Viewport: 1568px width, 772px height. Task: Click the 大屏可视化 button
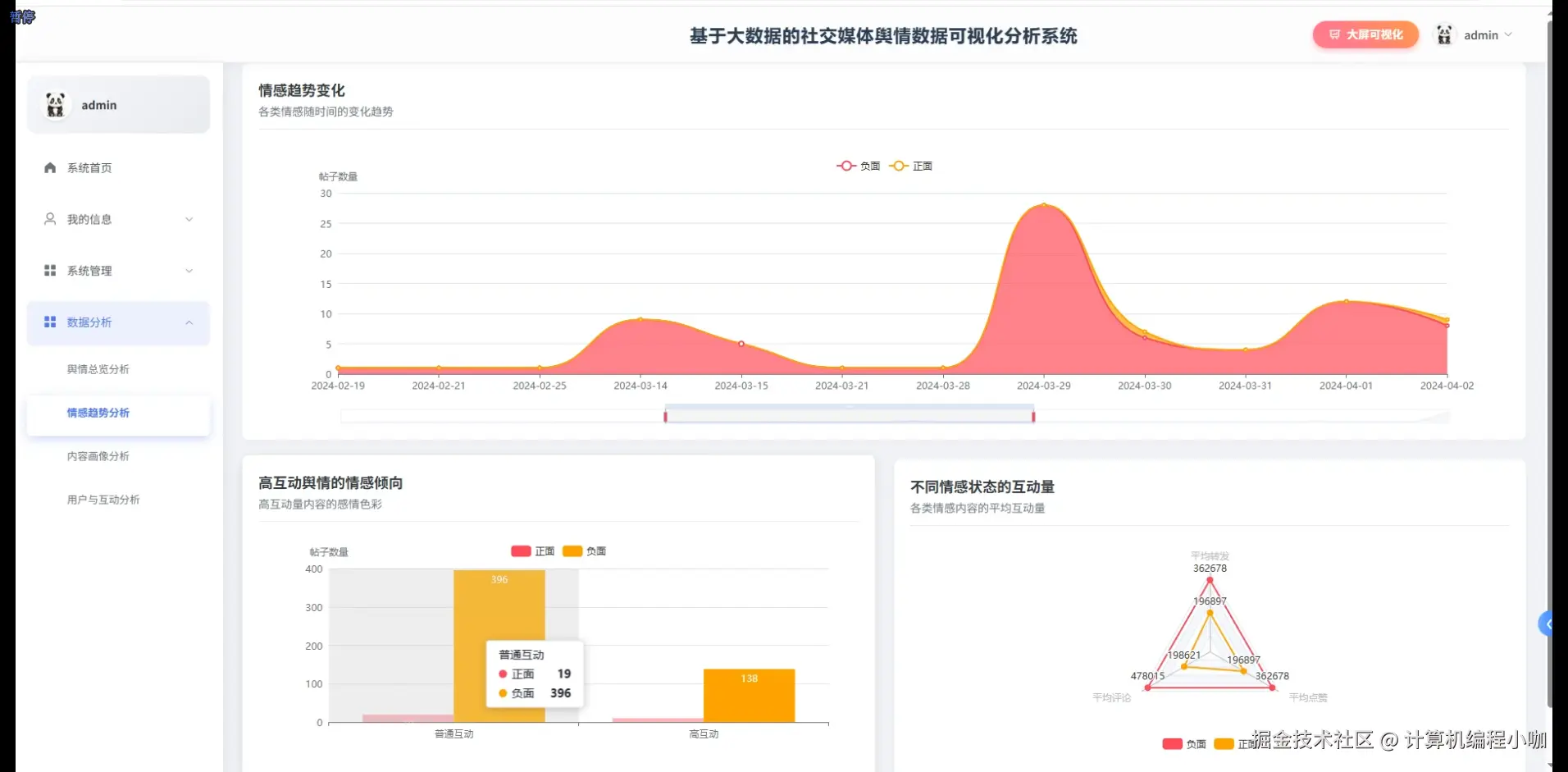coord(1365,34)
